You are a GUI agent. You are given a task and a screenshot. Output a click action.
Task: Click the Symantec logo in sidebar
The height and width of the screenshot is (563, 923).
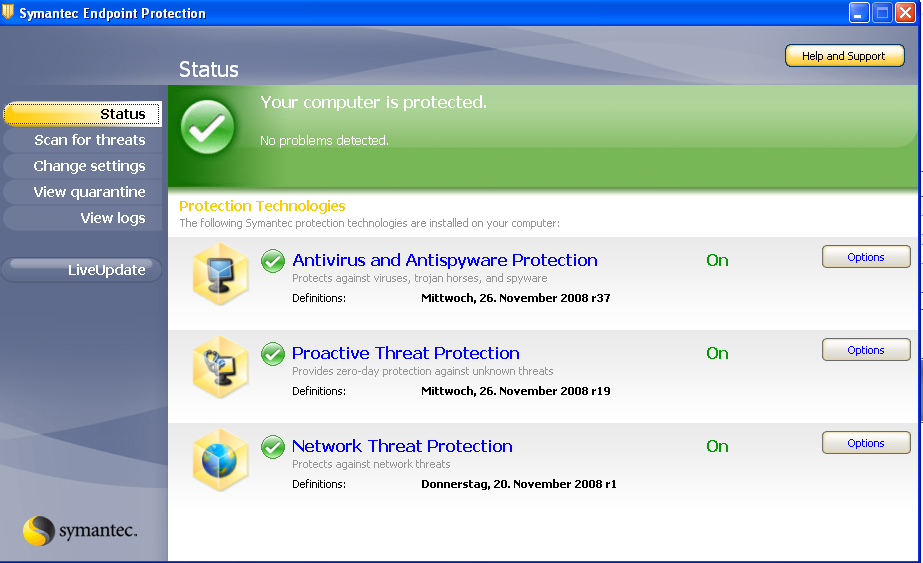click(80, 531)
